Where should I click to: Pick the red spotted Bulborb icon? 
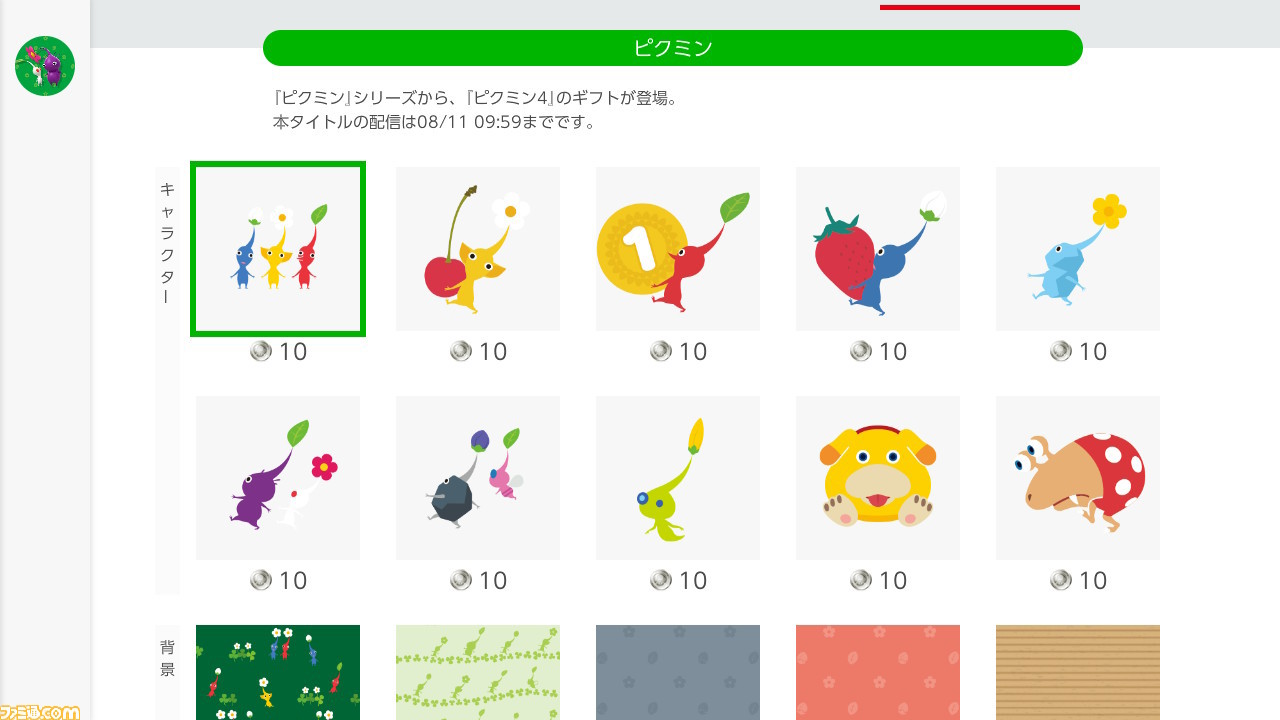click(x=1078, y=478)
